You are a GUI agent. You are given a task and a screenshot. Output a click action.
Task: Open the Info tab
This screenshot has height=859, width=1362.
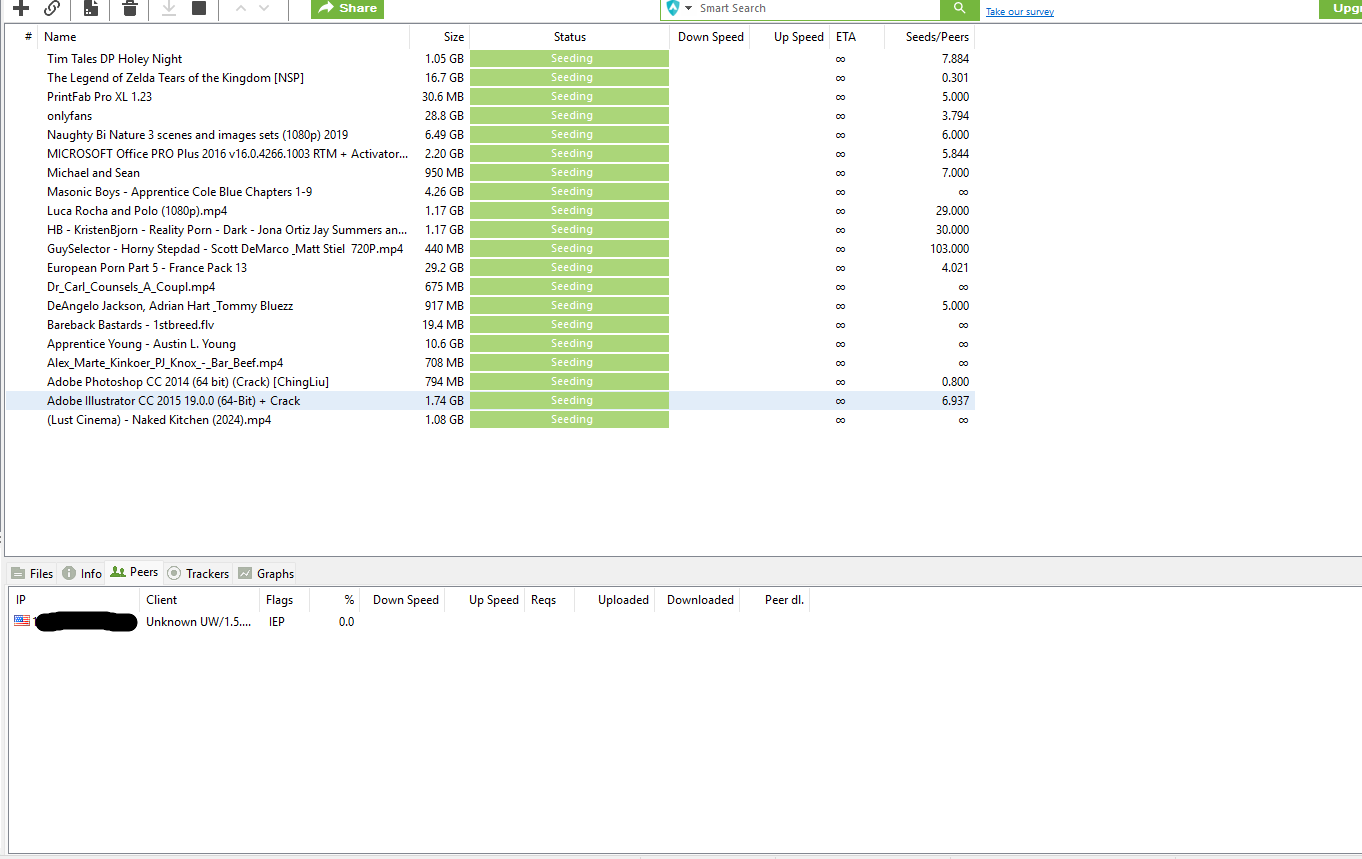(x=82, y=573)
